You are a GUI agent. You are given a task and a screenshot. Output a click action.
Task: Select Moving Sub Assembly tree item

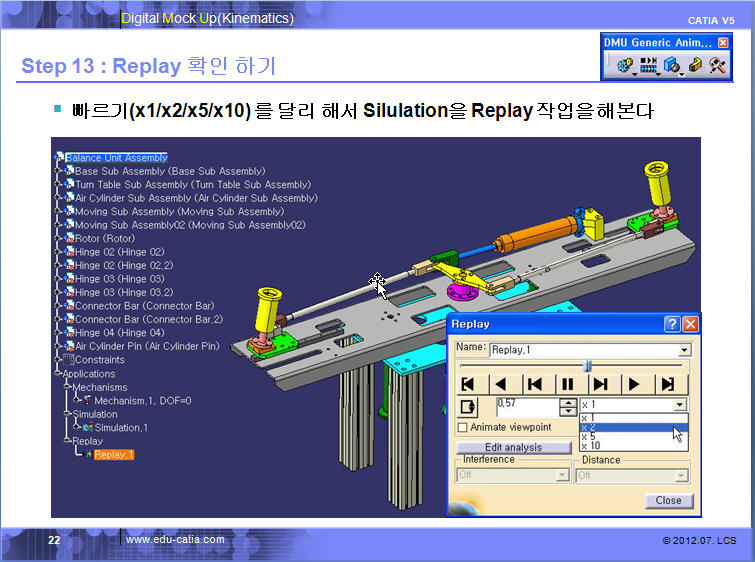click(x=179, y=211)
